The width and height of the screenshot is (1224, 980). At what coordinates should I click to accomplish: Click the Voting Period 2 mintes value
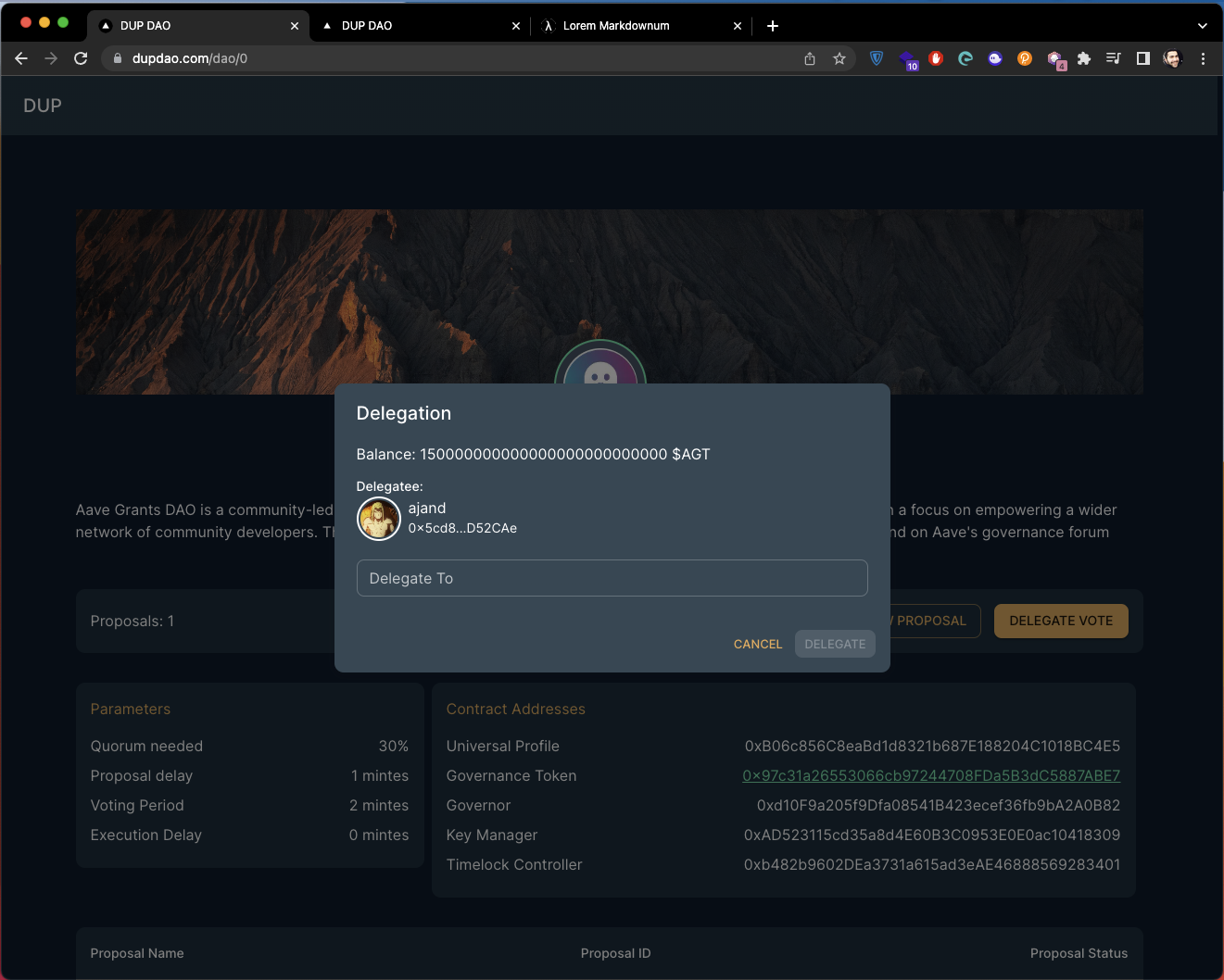click(x=379, y=805)
